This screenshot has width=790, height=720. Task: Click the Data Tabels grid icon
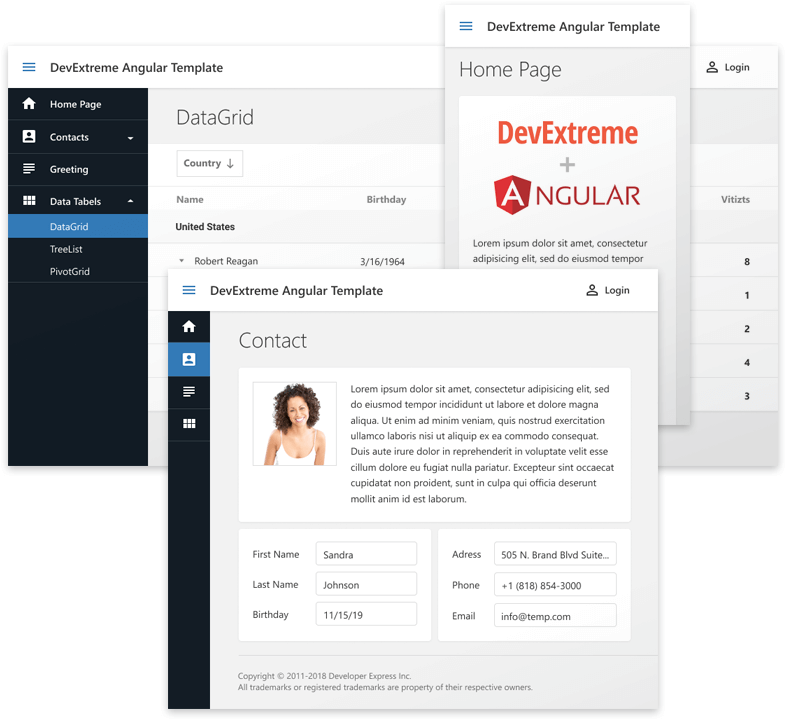pyautogui.click(x=29, y=201)
